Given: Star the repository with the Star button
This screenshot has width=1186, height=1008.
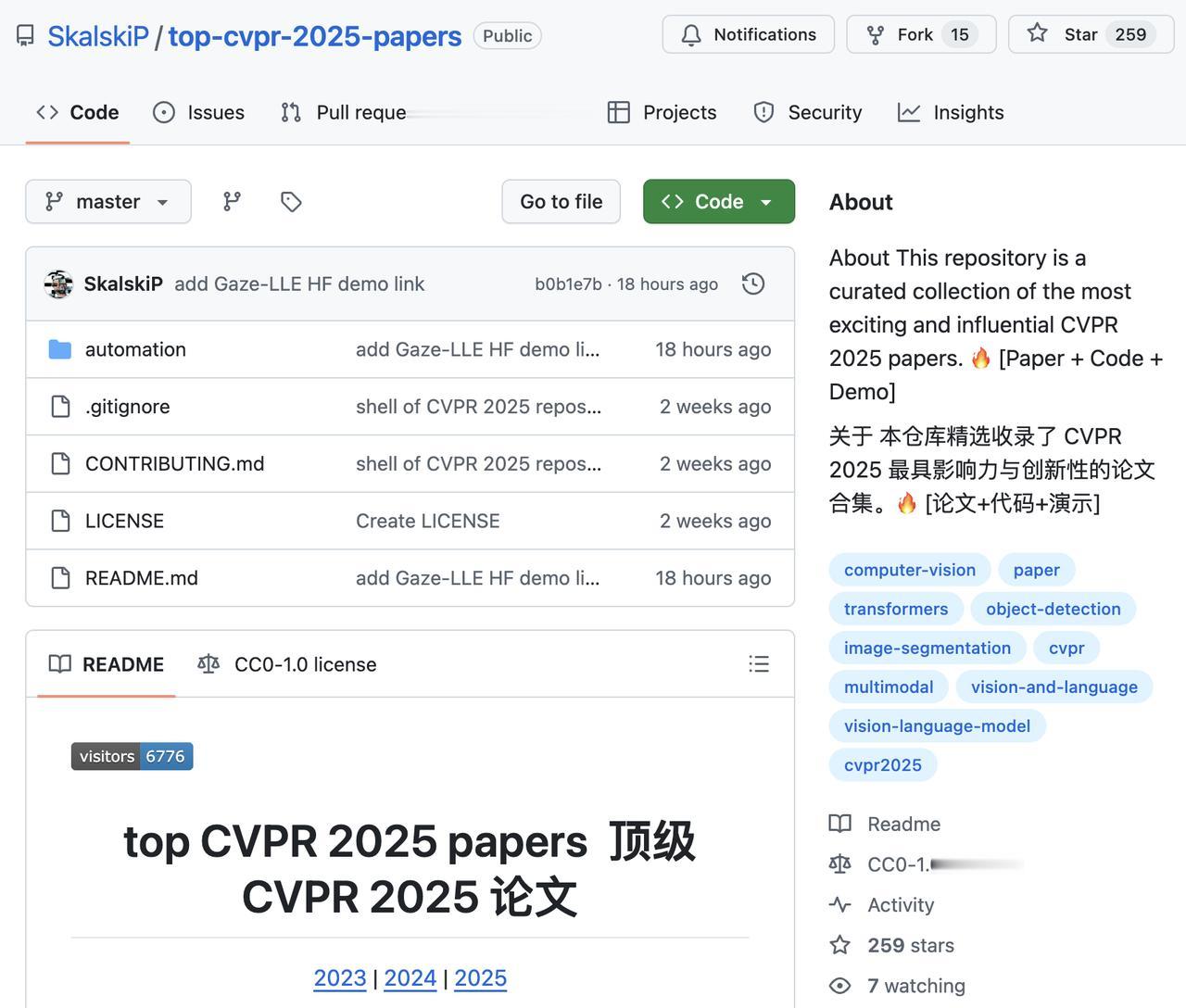Looking at the screenshot, I should coord(1091,34).
